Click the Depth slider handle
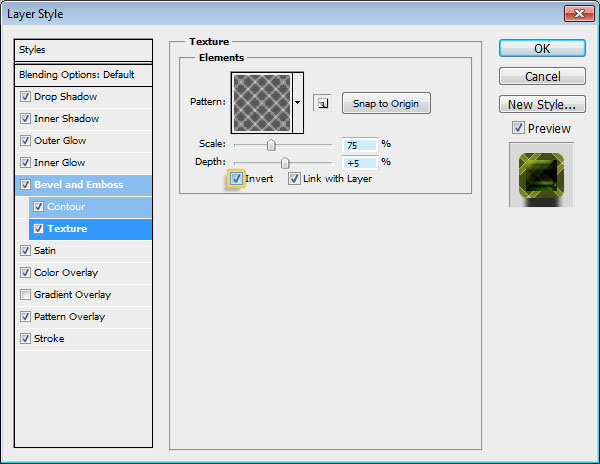Image resolution: width=600 pixels, height=464 pixels. click(x=285, y=162)
